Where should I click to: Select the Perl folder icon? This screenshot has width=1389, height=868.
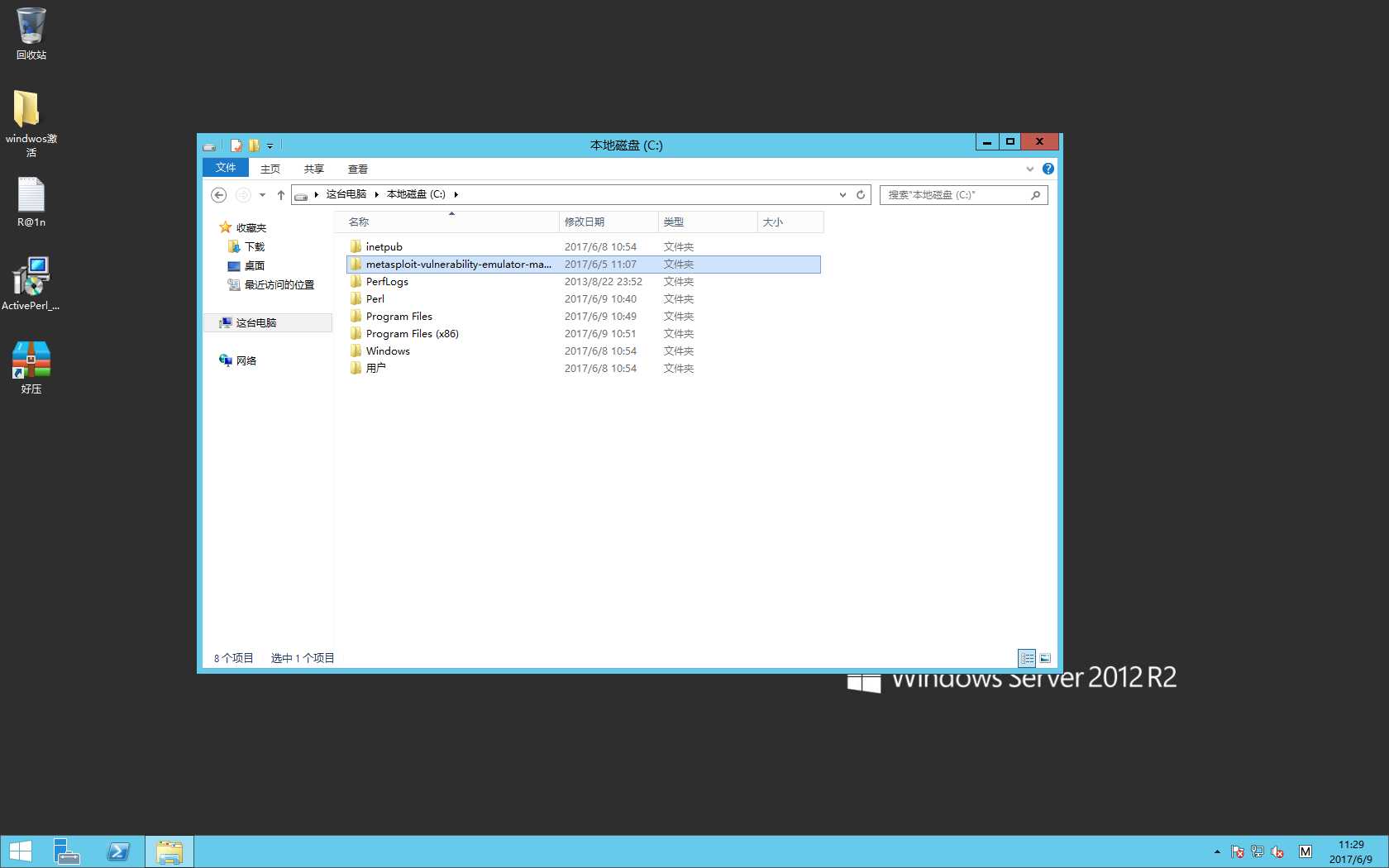point(356,298)
